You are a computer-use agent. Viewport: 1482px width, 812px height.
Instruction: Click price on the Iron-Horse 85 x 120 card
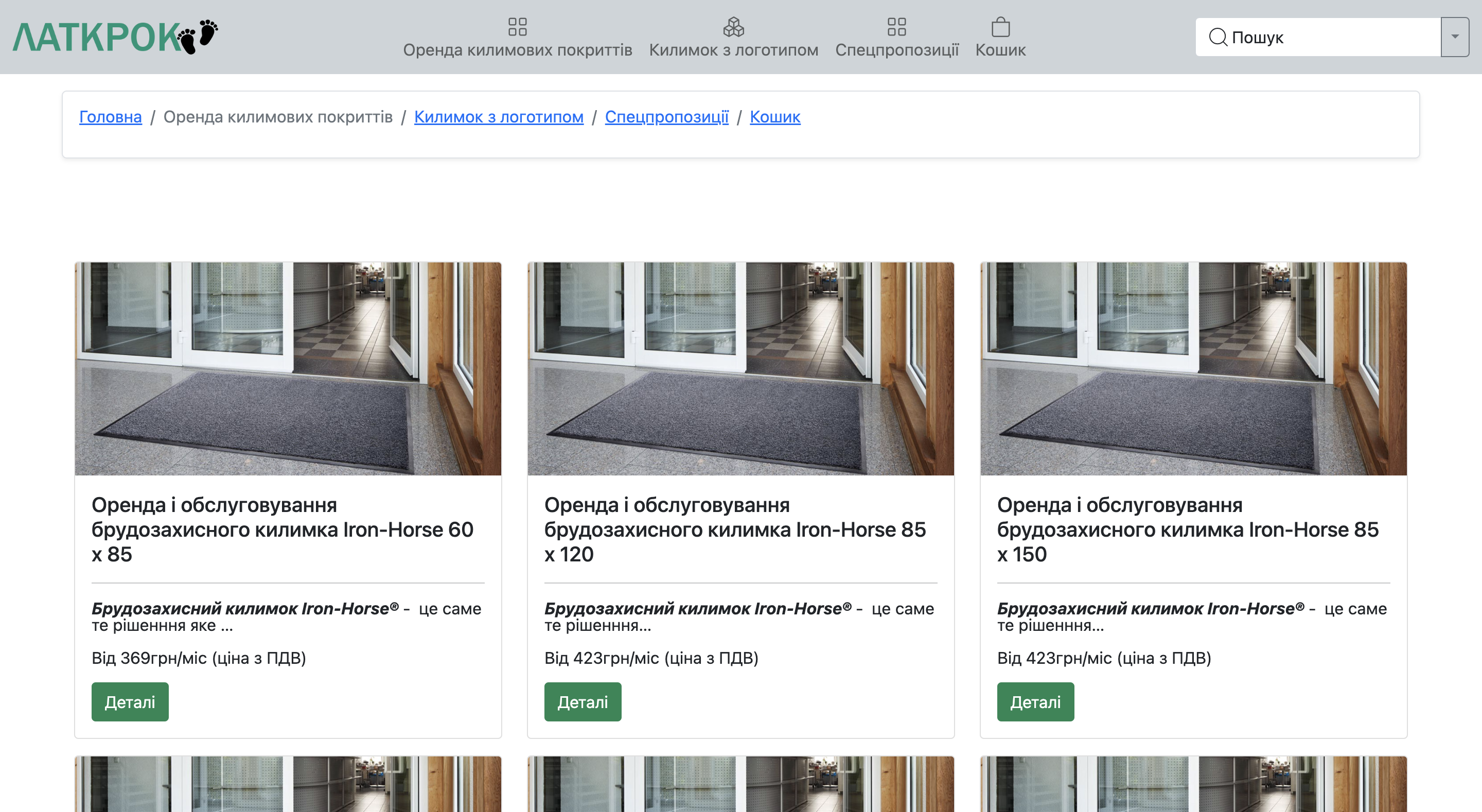[x=651, y=658]
